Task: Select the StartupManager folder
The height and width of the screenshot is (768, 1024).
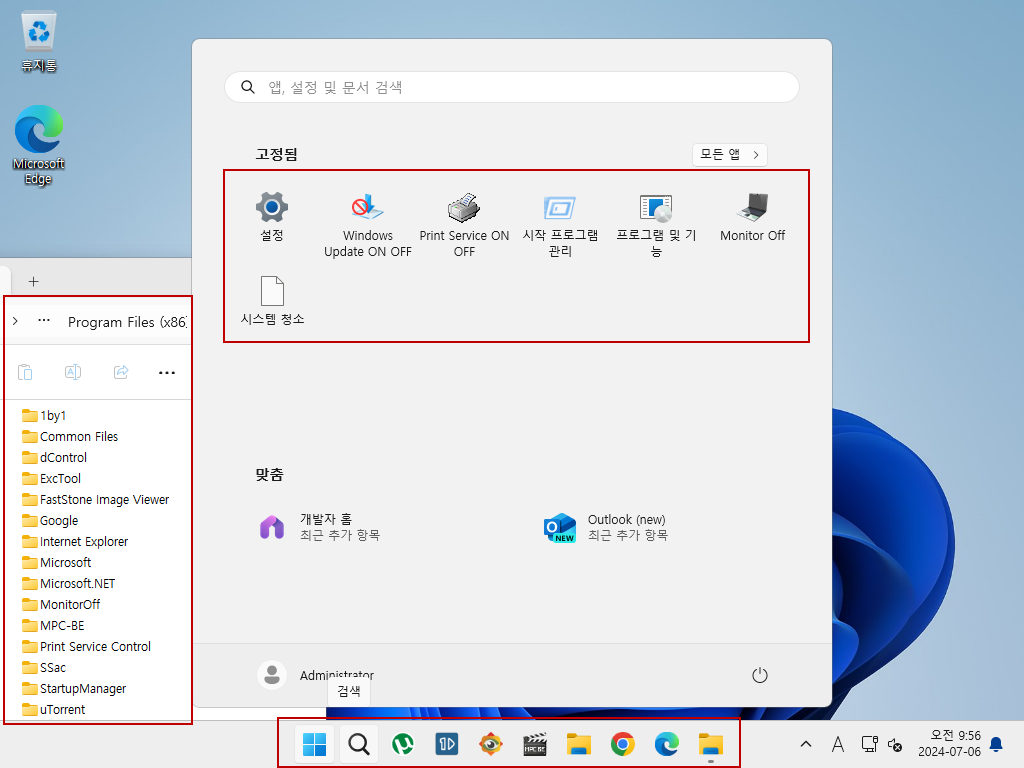Action: pos(74,688)
